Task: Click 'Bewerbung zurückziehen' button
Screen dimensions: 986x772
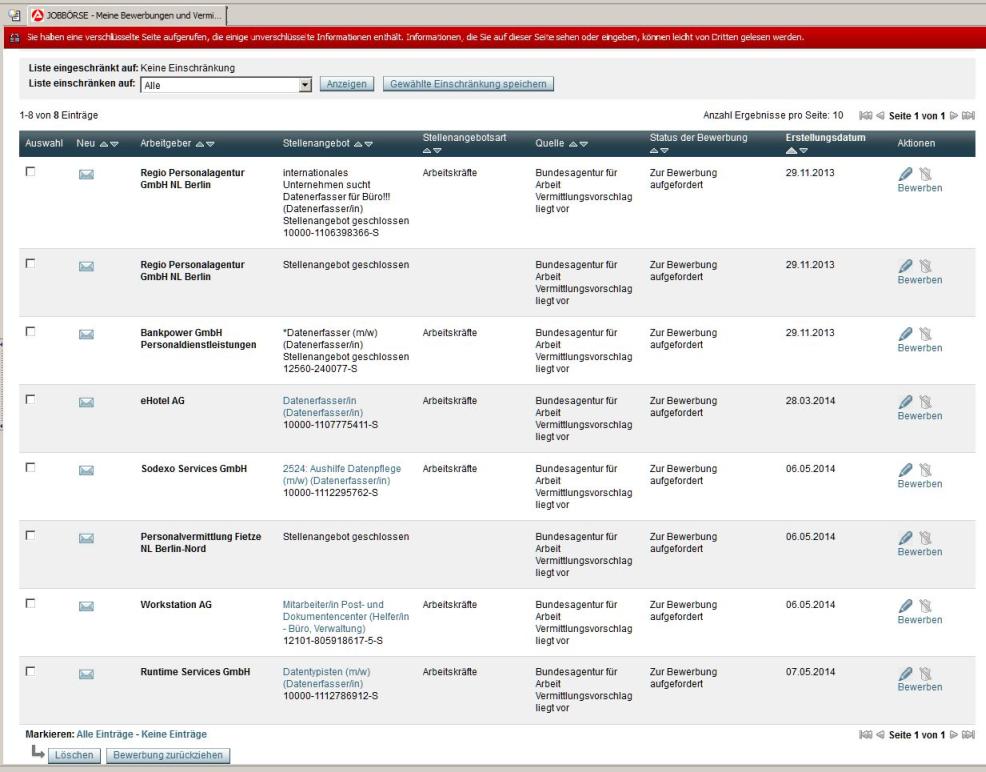Action: (x=169, y=755)
